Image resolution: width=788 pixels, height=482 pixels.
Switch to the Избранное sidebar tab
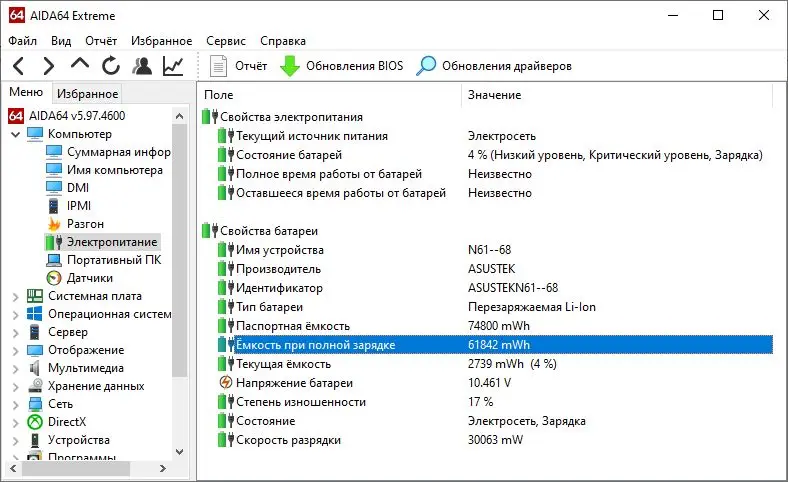87,93
